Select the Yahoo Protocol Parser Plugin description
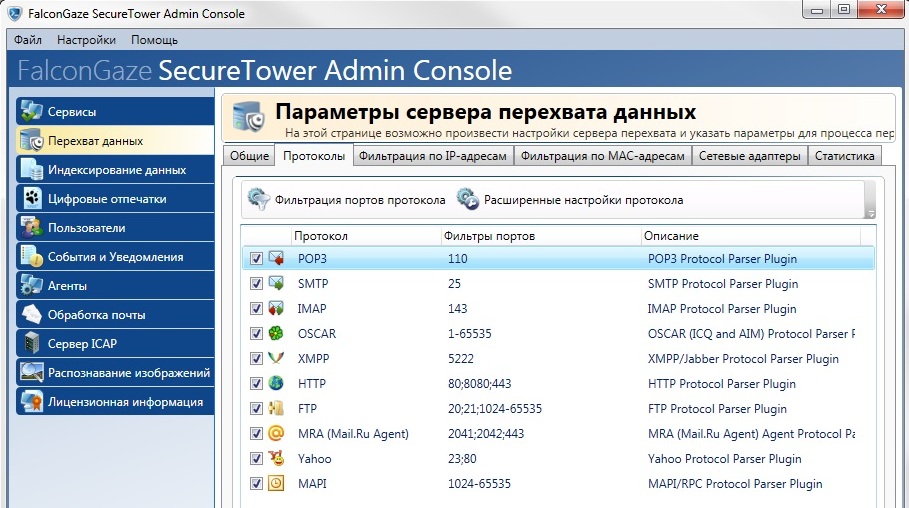The height and width of the screenshot is (508, 909). [x=725, y=459]
